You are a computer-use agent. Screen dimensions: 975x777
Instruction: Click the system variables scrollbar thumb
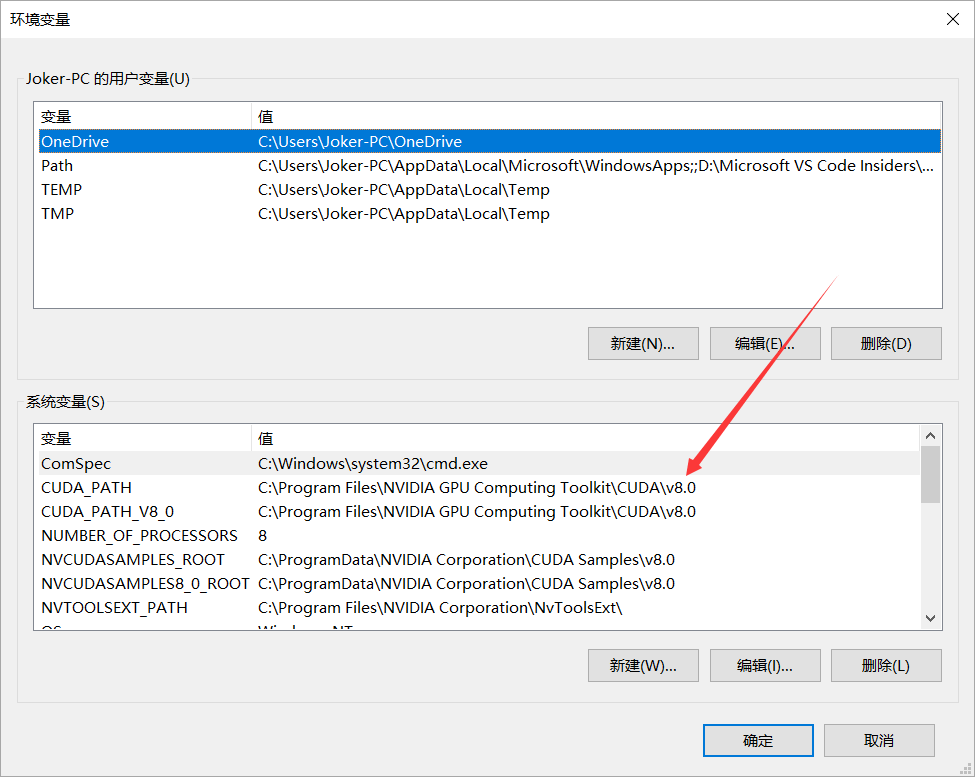pyautogui.click(x=930, y=475)
